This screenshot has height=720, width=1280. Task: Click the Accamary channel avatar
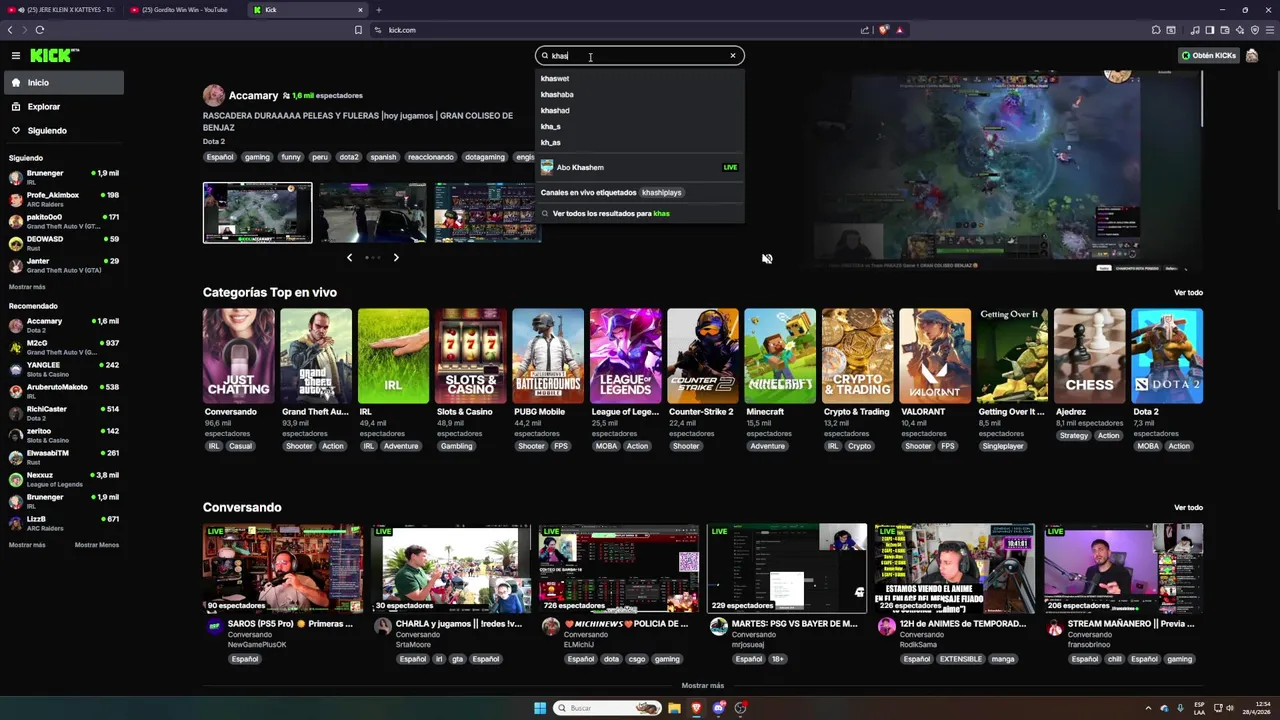coord(213,95)
